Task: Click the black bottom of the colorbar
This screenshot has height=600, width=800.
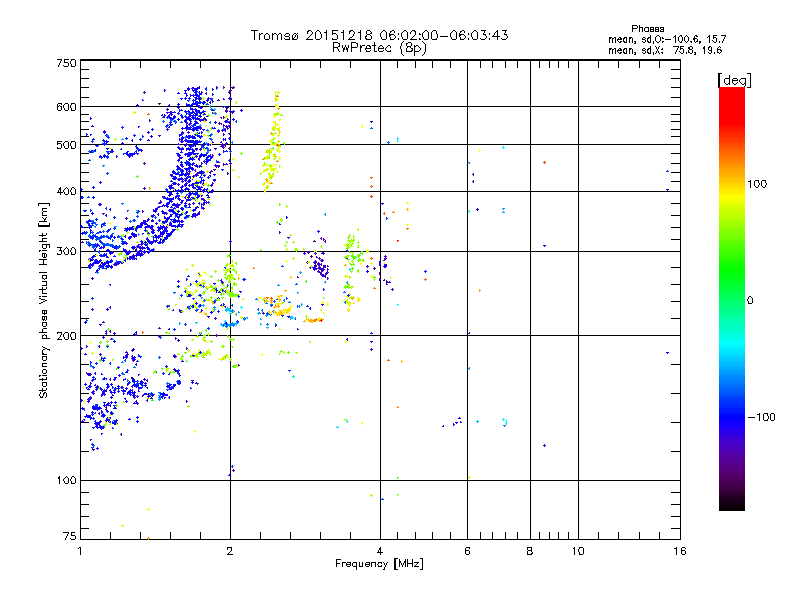Action: (732, 503)
